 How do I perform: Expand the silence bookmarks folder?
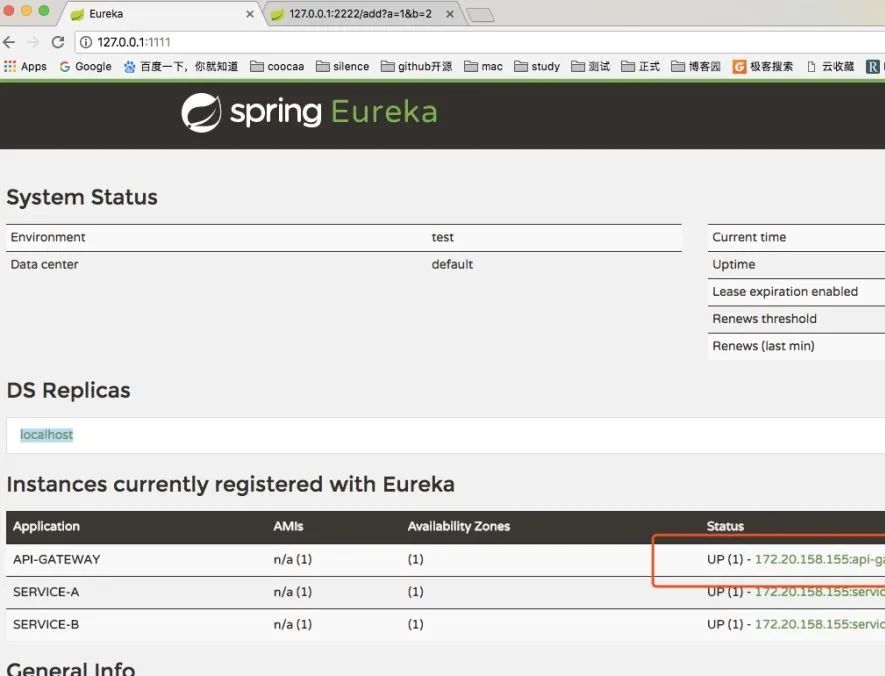coord(343,67)
